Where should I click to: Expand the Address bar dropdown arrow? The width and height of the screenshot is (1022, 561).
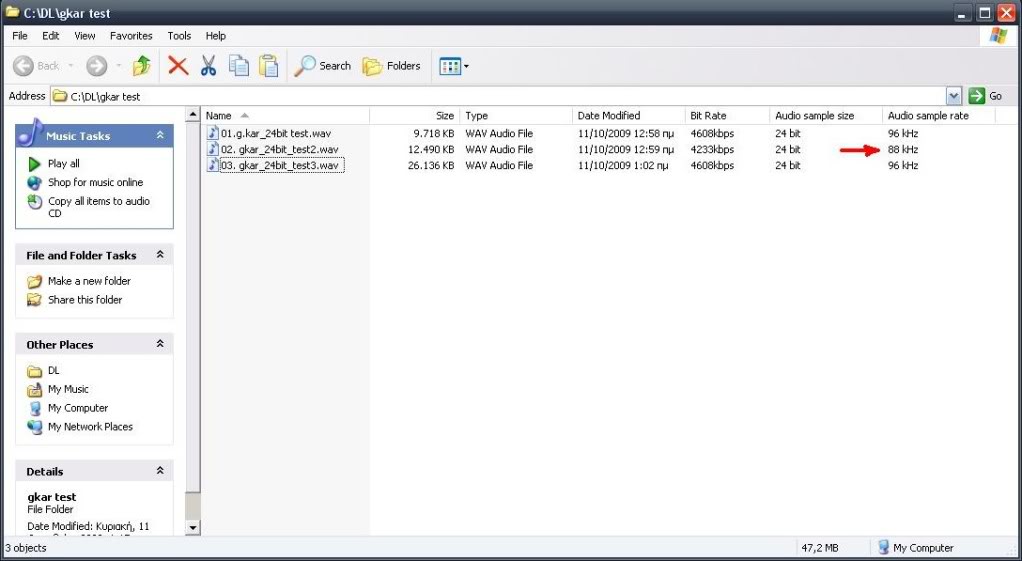[x=953, y=96]
